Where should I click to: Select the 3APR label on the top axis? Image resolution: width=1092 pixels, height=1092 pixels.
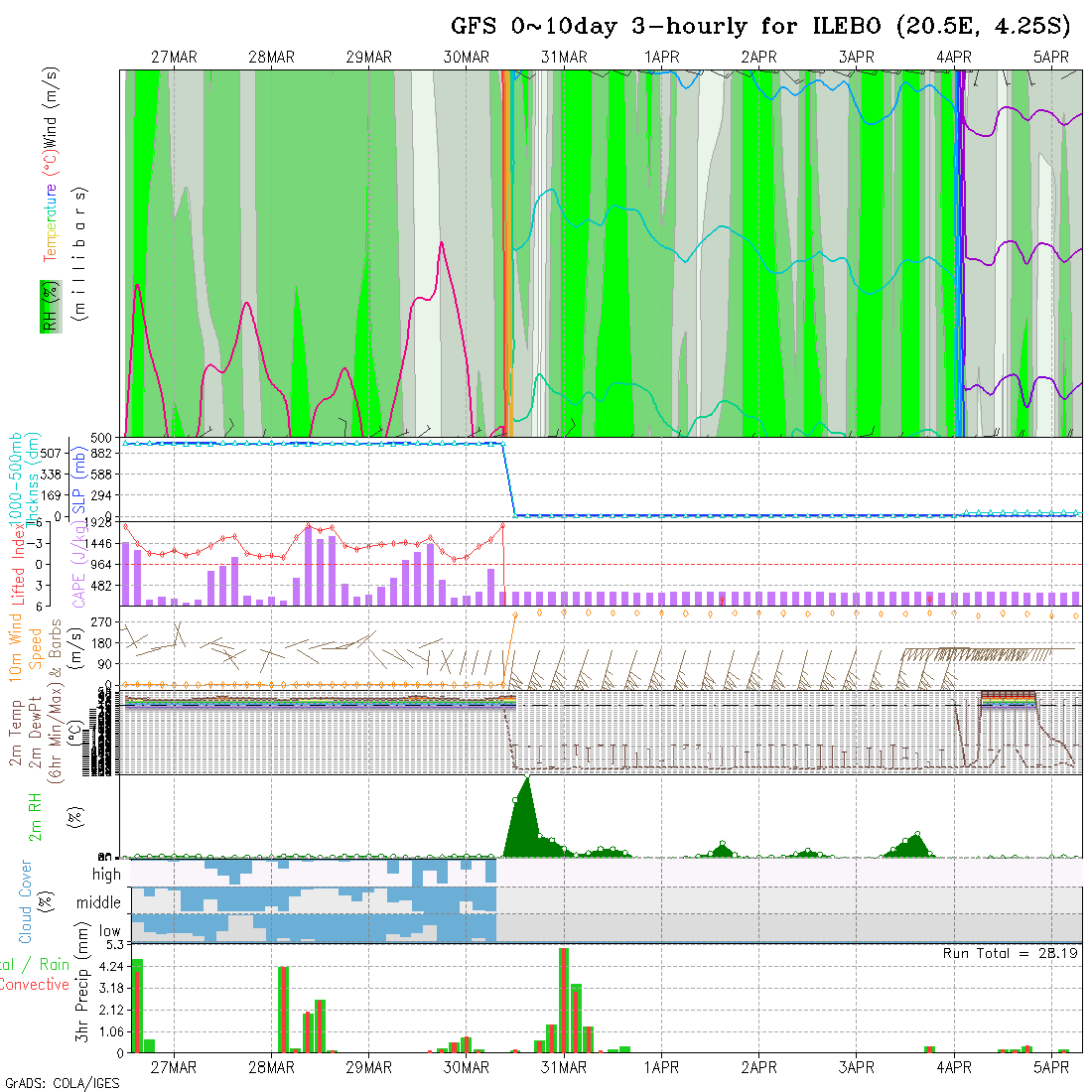pos(857,58)
